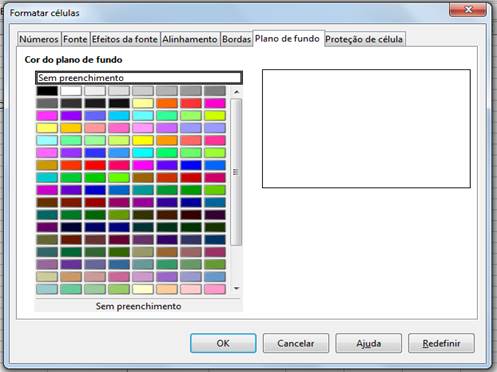Click the color palette scrollbar thumb
The height and width of the screenshot is (372, 497).
coord(236,172)
